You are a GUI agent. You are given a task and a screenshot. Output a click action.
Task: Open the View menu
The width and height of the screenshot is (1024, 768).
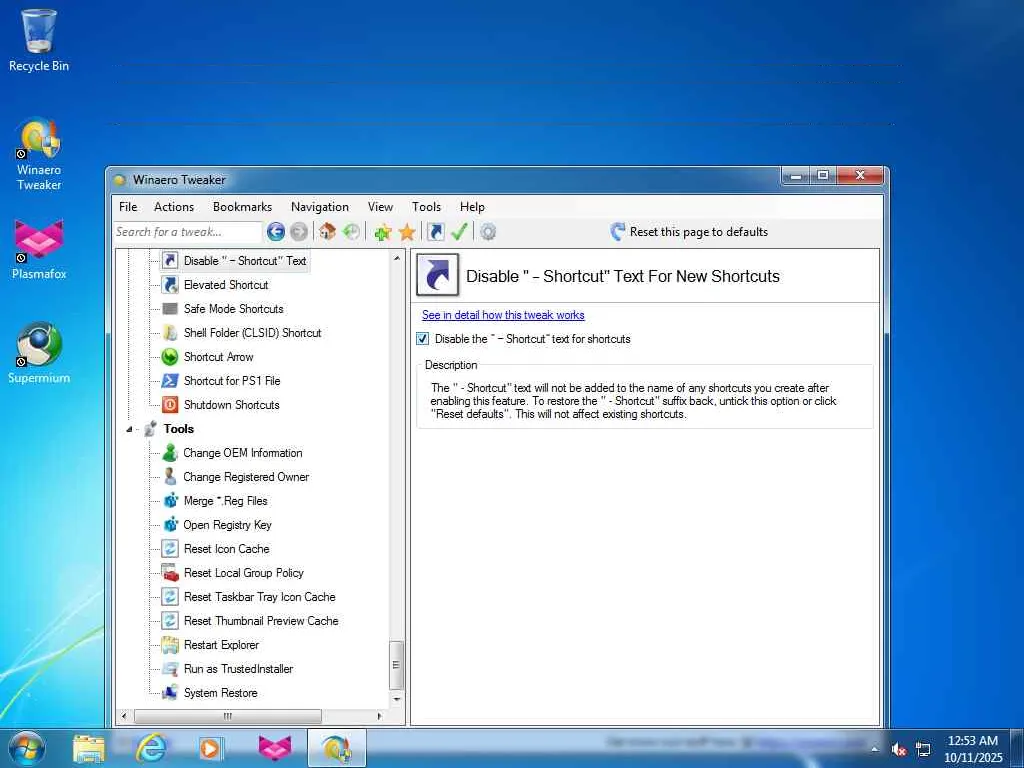pyautogui.click(x=380, y=207)
